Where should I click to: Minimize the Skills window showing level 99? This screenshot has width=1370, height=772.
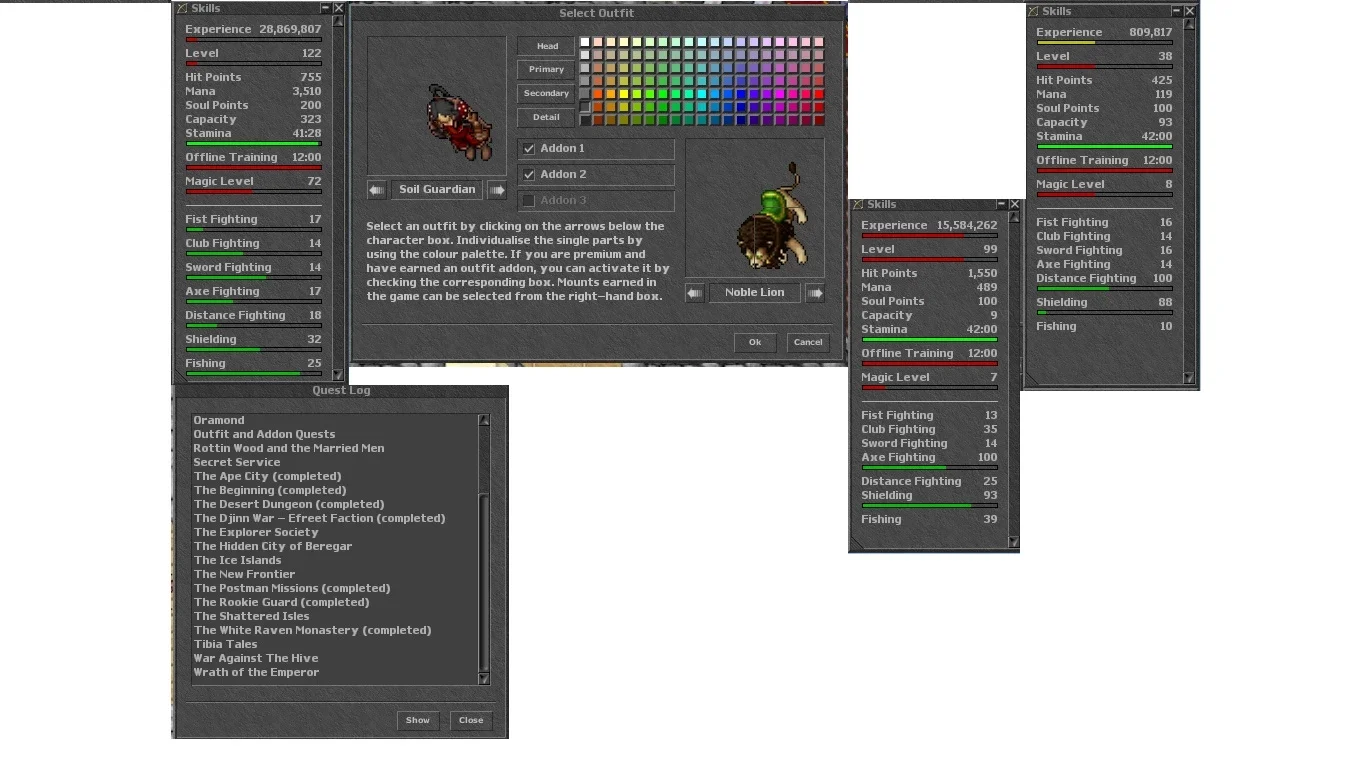pos(1001,204)
